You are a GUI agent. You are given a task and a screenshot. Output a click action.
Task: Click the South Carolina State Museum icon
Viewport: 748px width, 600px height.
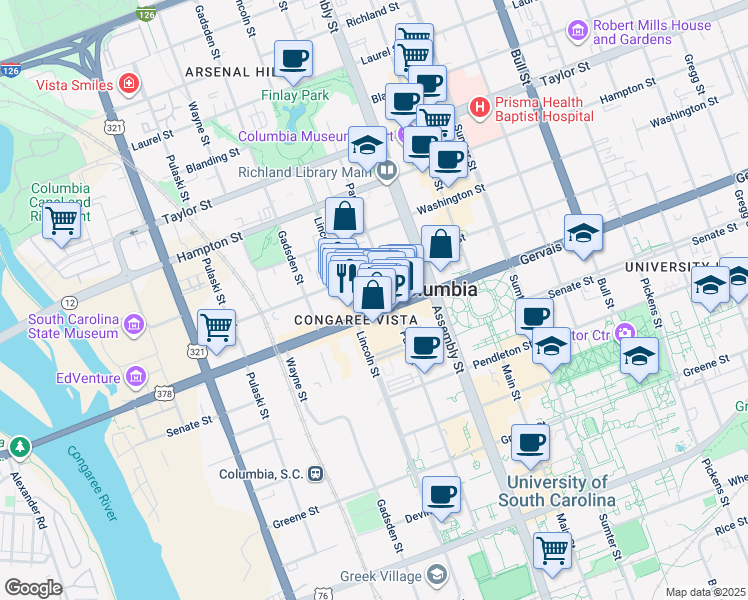pyautogui.click(x=134, y=325)
